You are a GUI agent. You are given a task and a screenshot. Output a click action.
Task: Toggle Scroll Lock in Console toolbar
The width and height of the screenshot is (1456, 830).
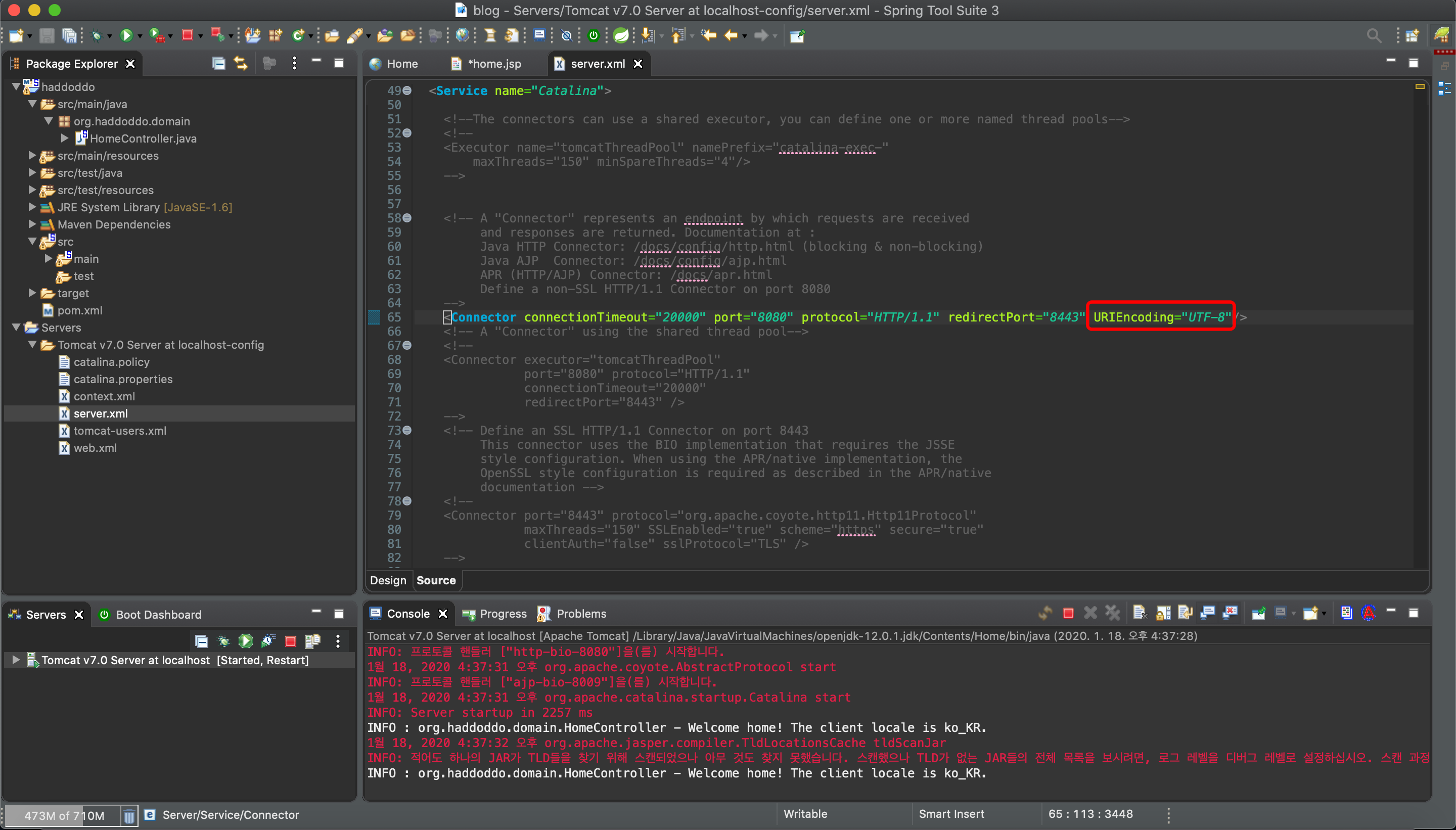click(x=1163, y=613)
